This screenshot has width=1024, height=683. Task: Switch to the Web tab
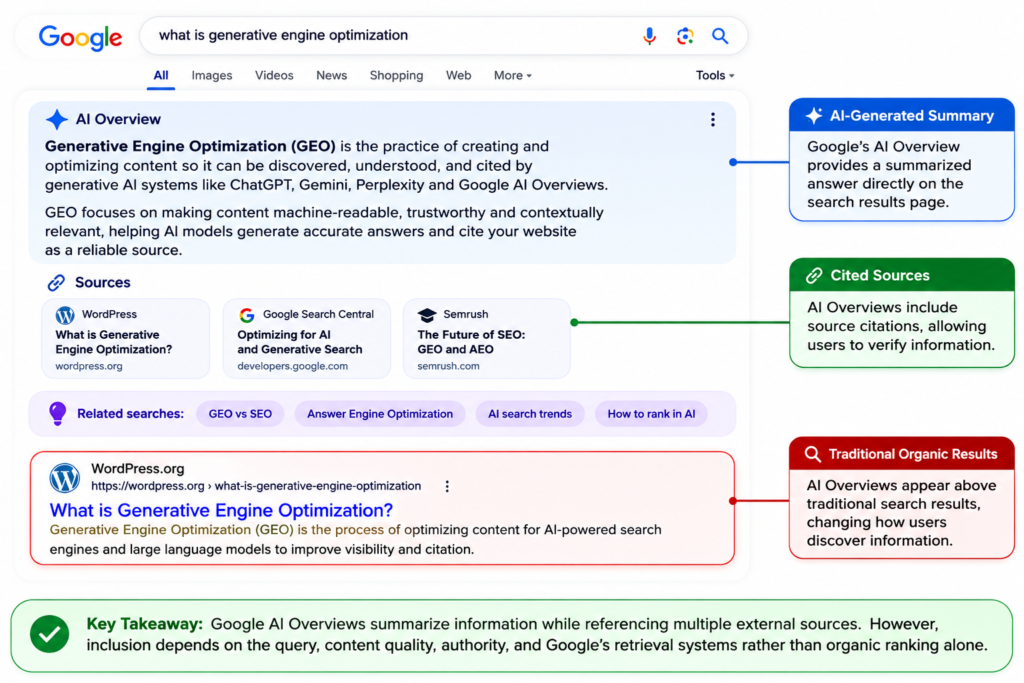[458, 76]
